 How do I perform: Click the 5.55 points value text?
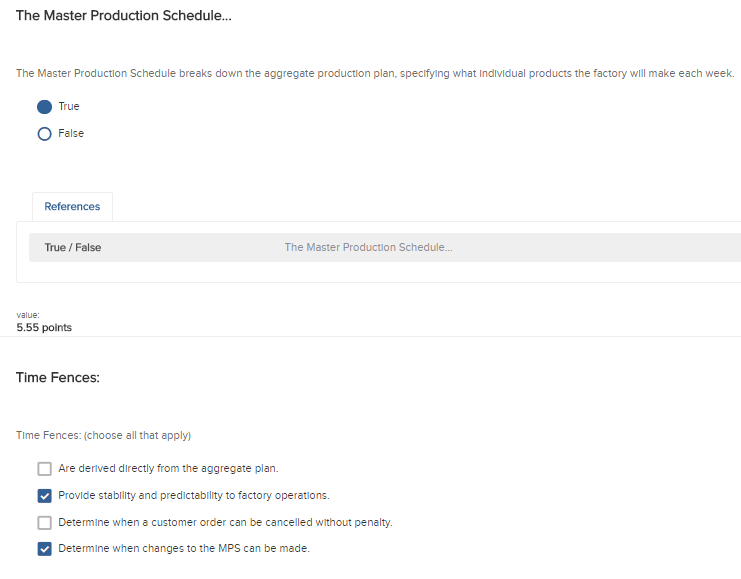point(44,328)
